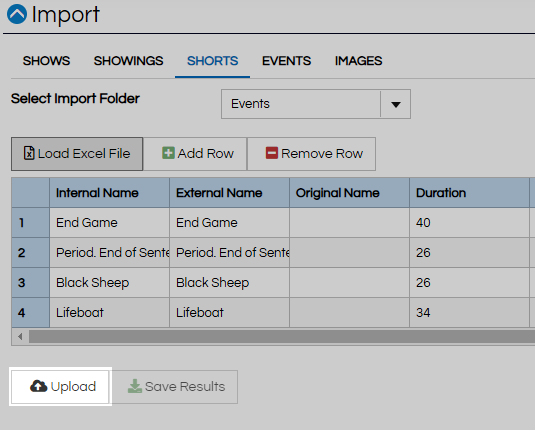The width and height of the screenshot is (535, 430).
Task: Click the horizontal scrollbar left arrow
Action: pyautogui.click(x=20, y=336)
